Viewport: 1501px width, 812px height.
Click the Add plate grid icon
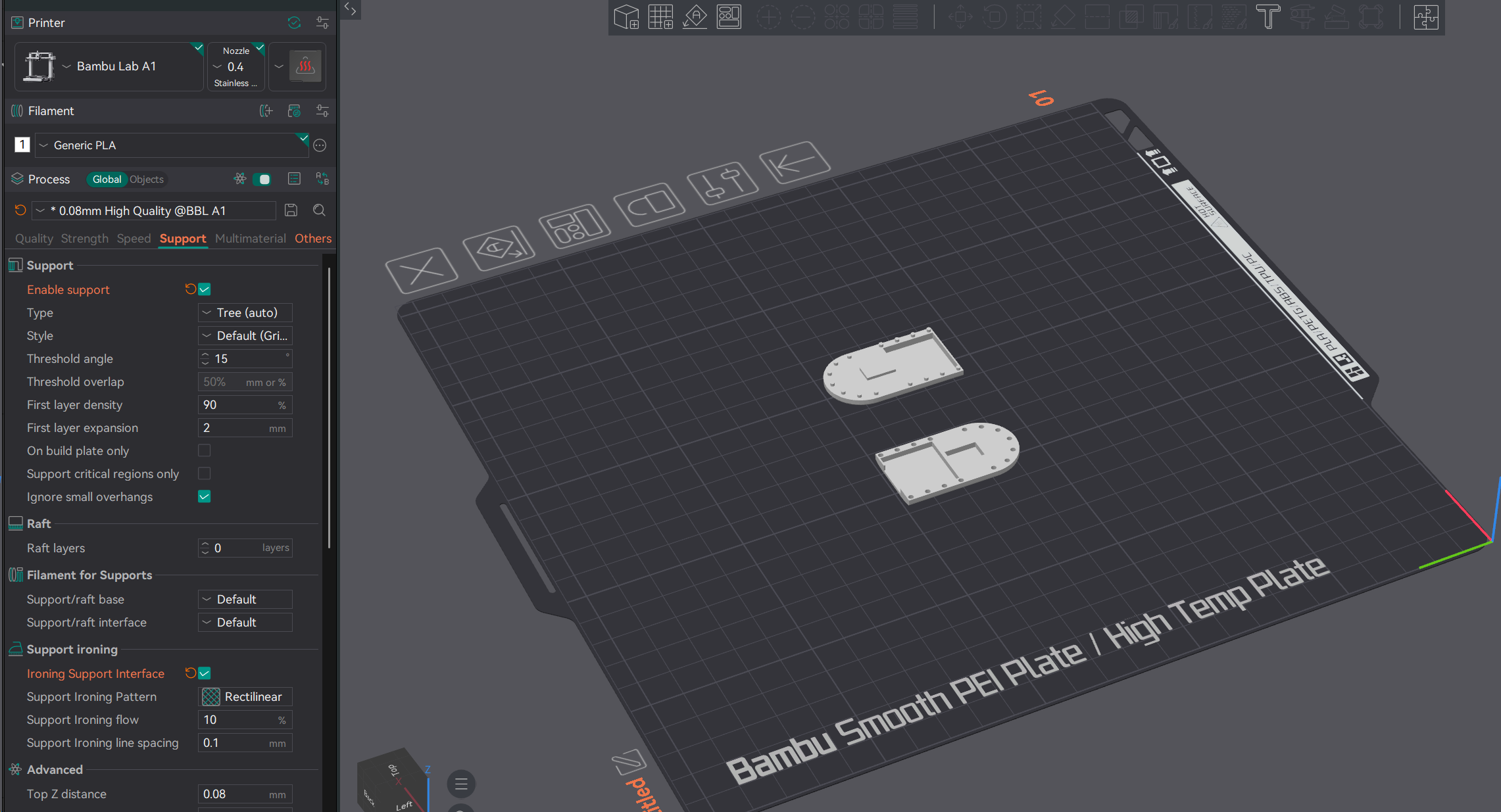pyautogui.click(x=660, y=17)
